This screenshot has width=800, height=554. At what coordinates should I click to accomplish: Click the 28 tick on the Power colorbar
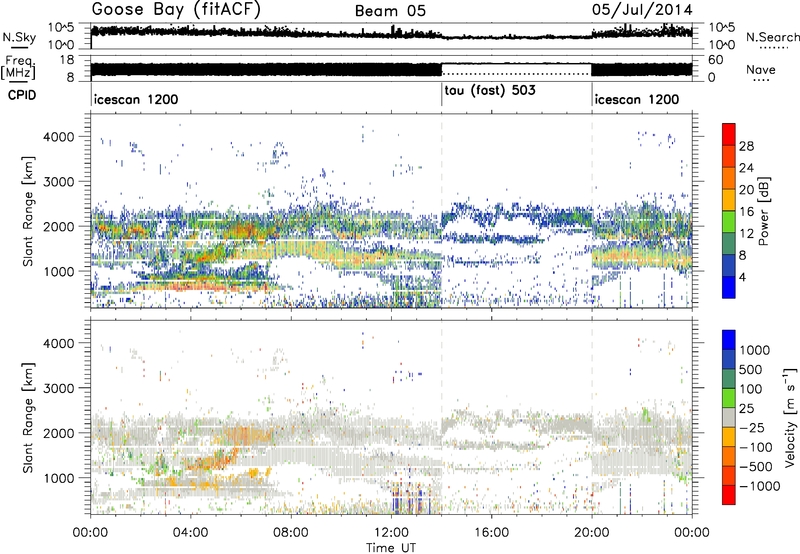(746, 146)
